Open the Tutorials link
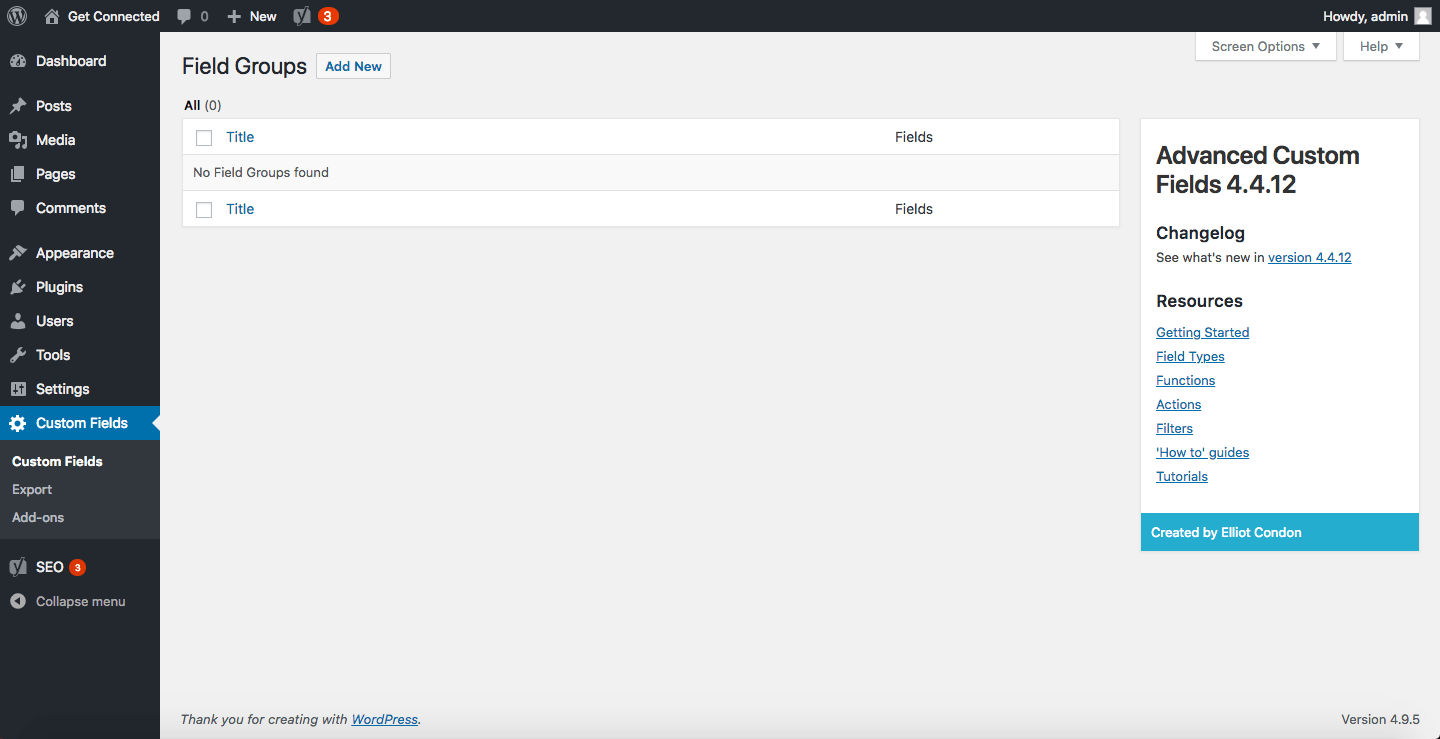Image resolution: width=1440 pixels, height=739 pixels. coord(1182,476)
